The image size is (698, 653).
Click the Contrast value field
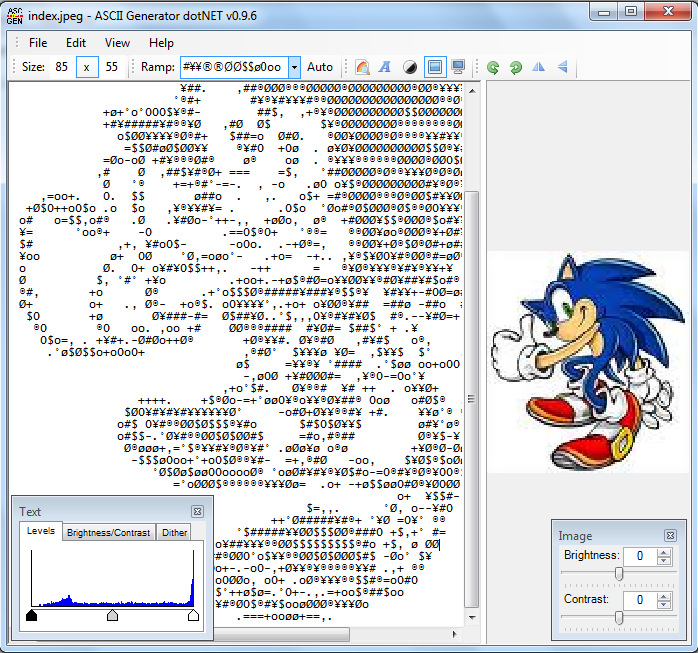[x=640, y=600]
